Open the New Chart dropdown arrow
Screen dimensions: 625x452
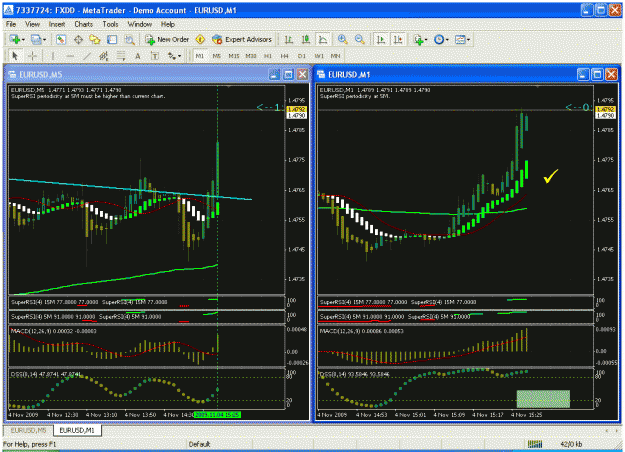click(x=23, y=40)
